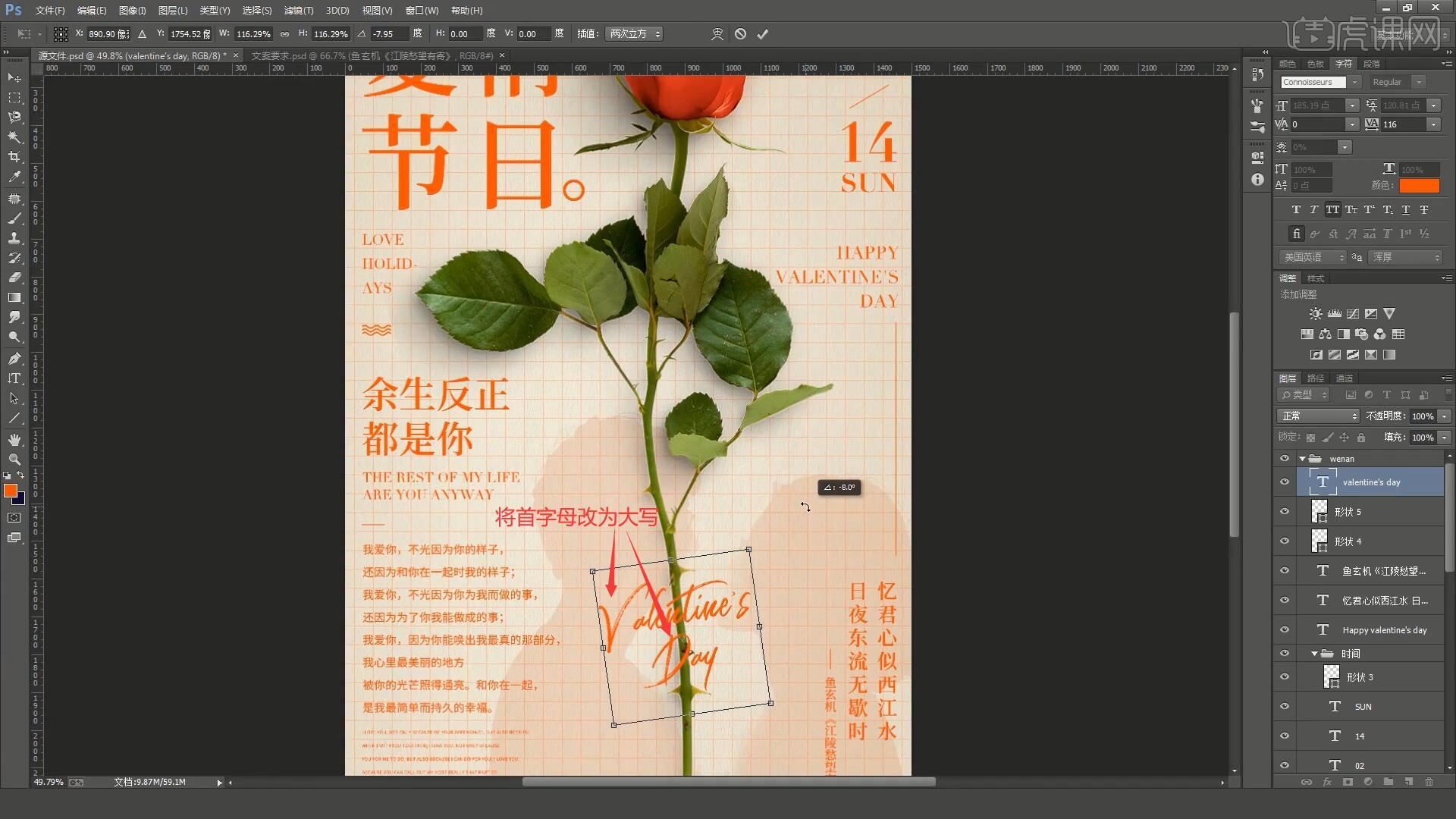Click the background color swatch
This screenshot has width=1456, height=819.
(20, 500)
